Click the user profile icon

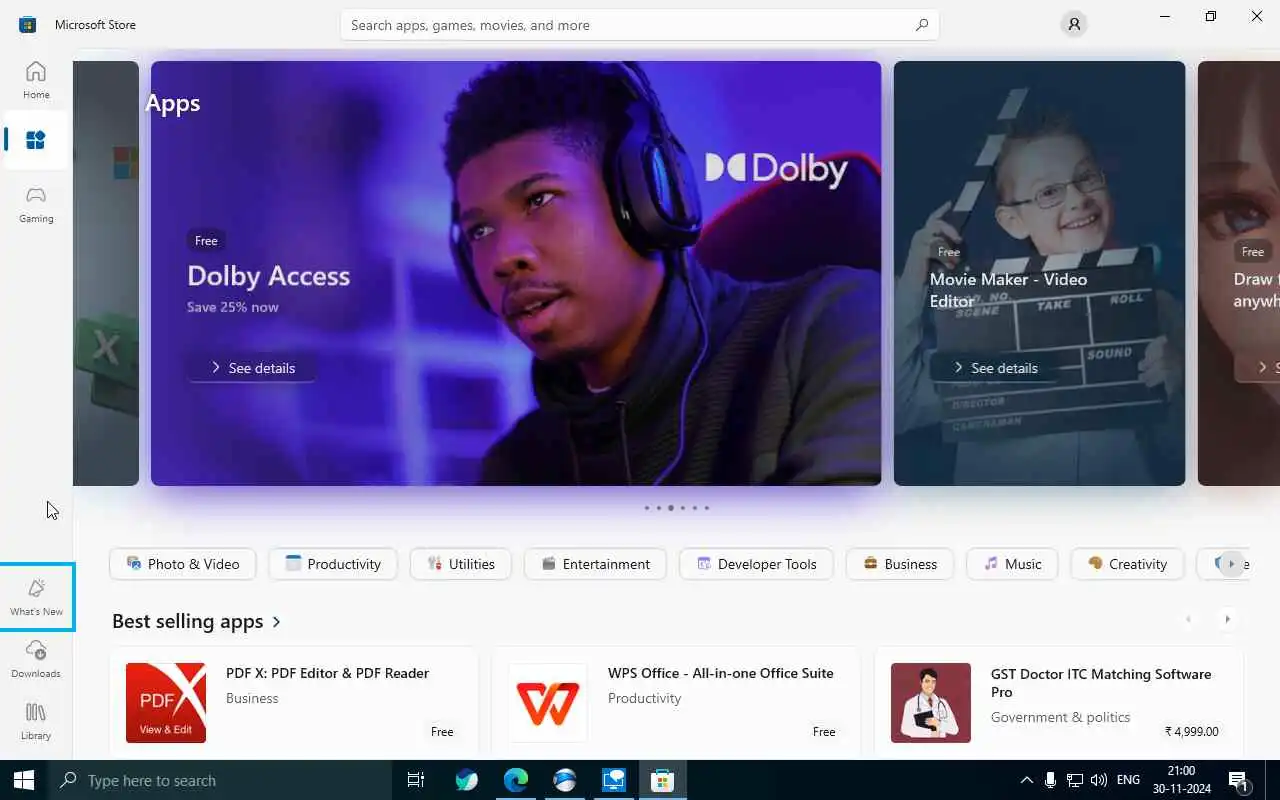[x=1074, y=25]
